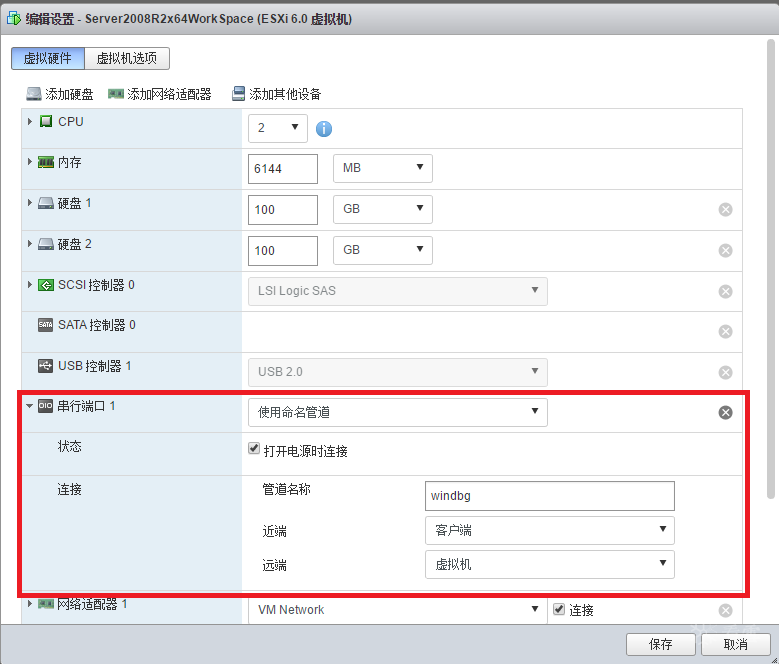Click the hard disk 1 size field
This screenshot has width=779, height=664.
(283, 210)
